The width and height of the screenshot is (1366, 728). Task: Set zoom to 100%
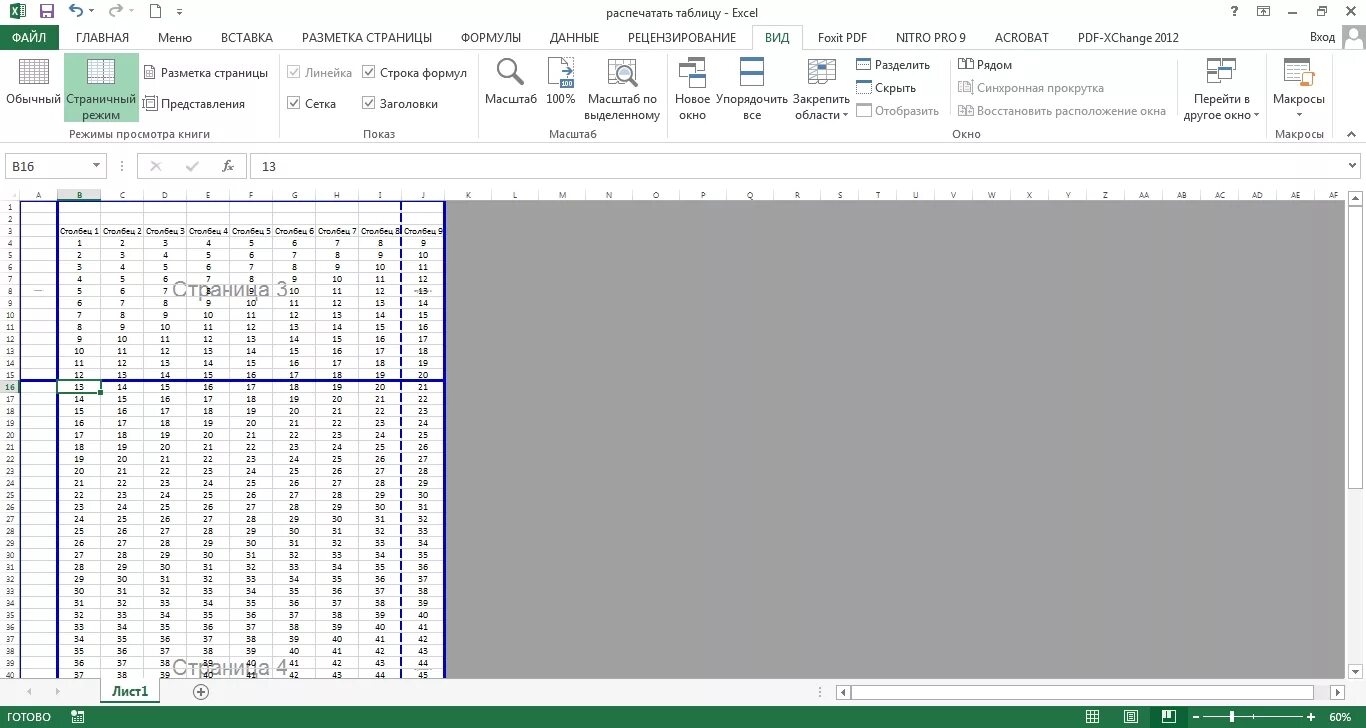pyautogui.click(x=561, y=83)
